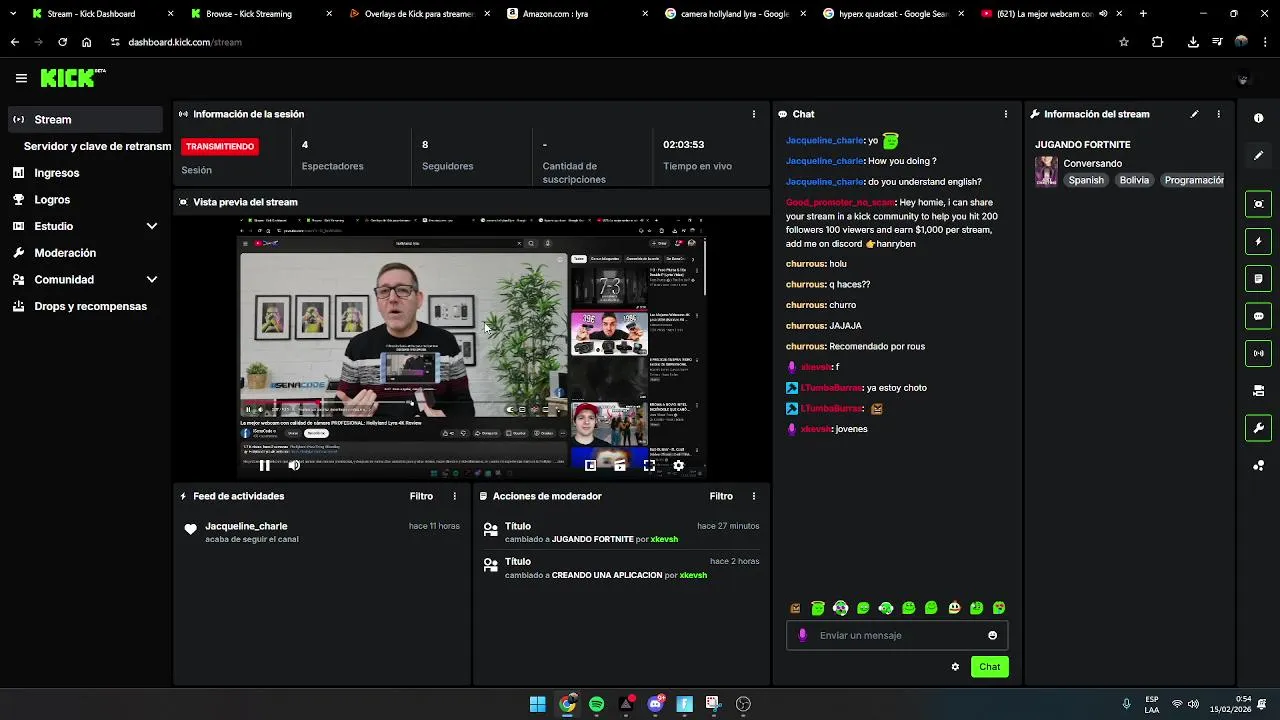Open browser downloads icon

click(1193, 42)
